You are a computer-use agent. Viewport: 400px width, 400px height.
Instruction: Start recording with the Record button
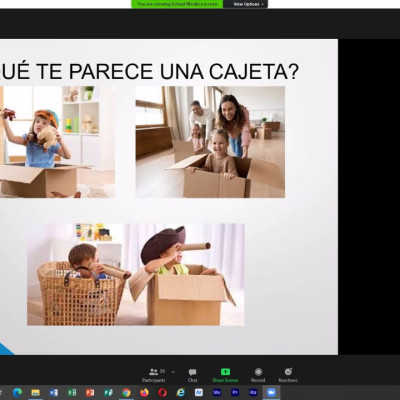click(258, 375)
